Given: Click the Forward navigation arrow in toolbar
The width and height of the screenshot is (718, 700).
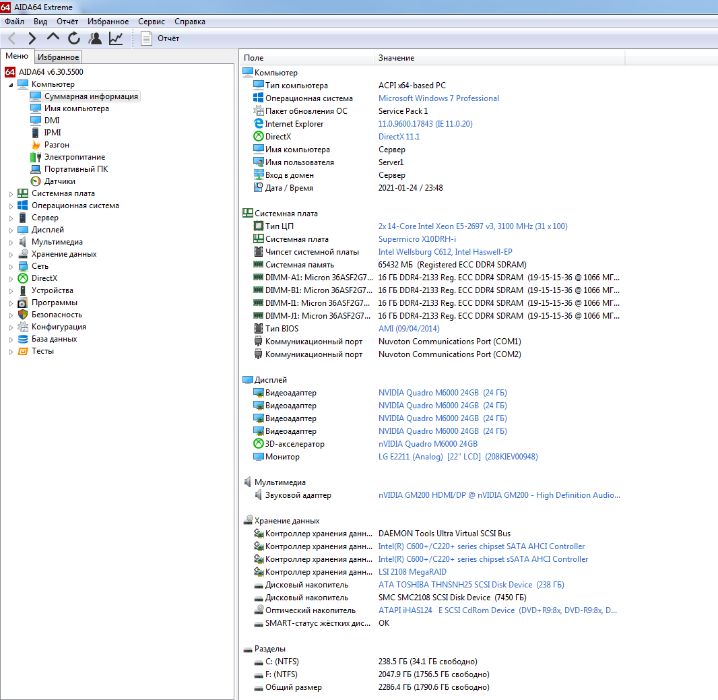Looking at the screenshot, I should tap(32, 38).
